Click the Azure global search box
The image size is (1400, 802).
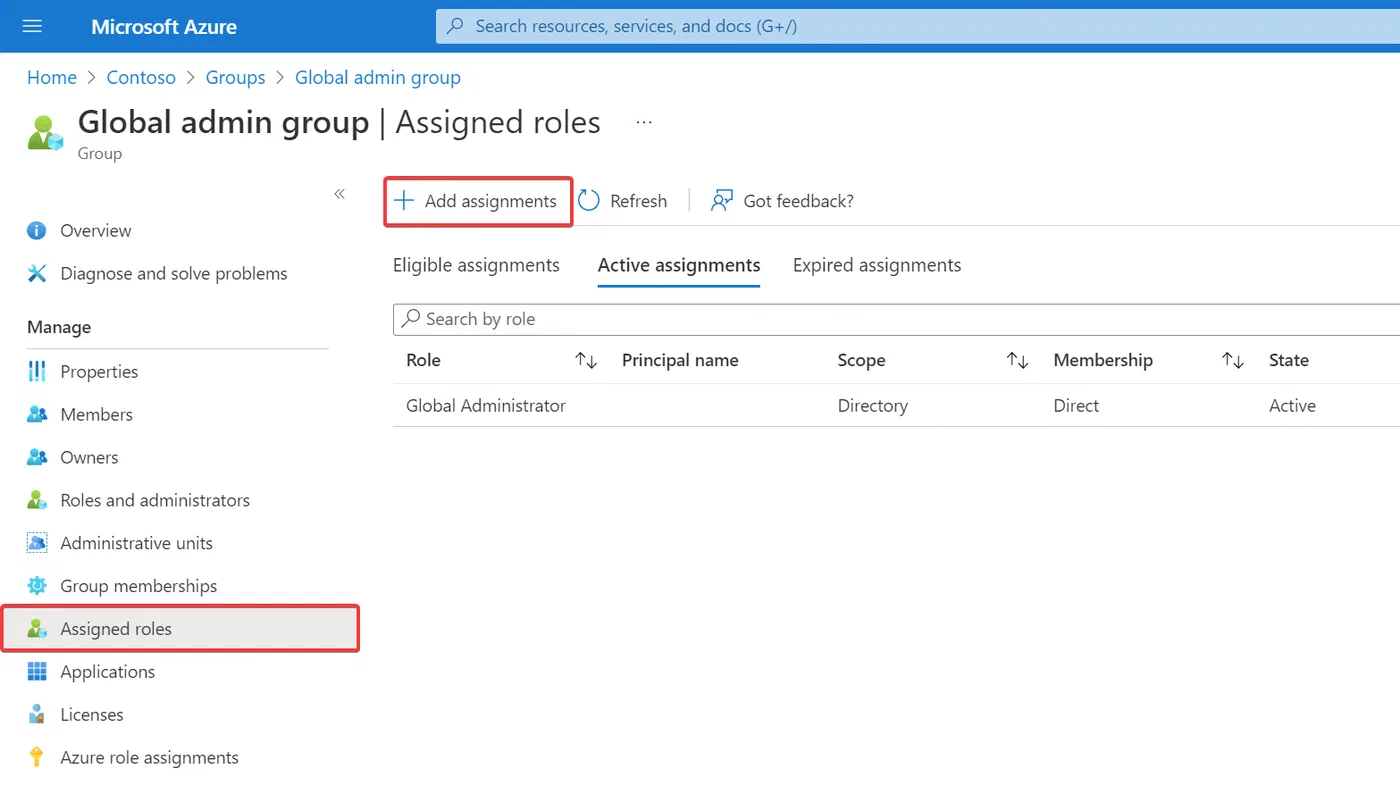(917, 26)
